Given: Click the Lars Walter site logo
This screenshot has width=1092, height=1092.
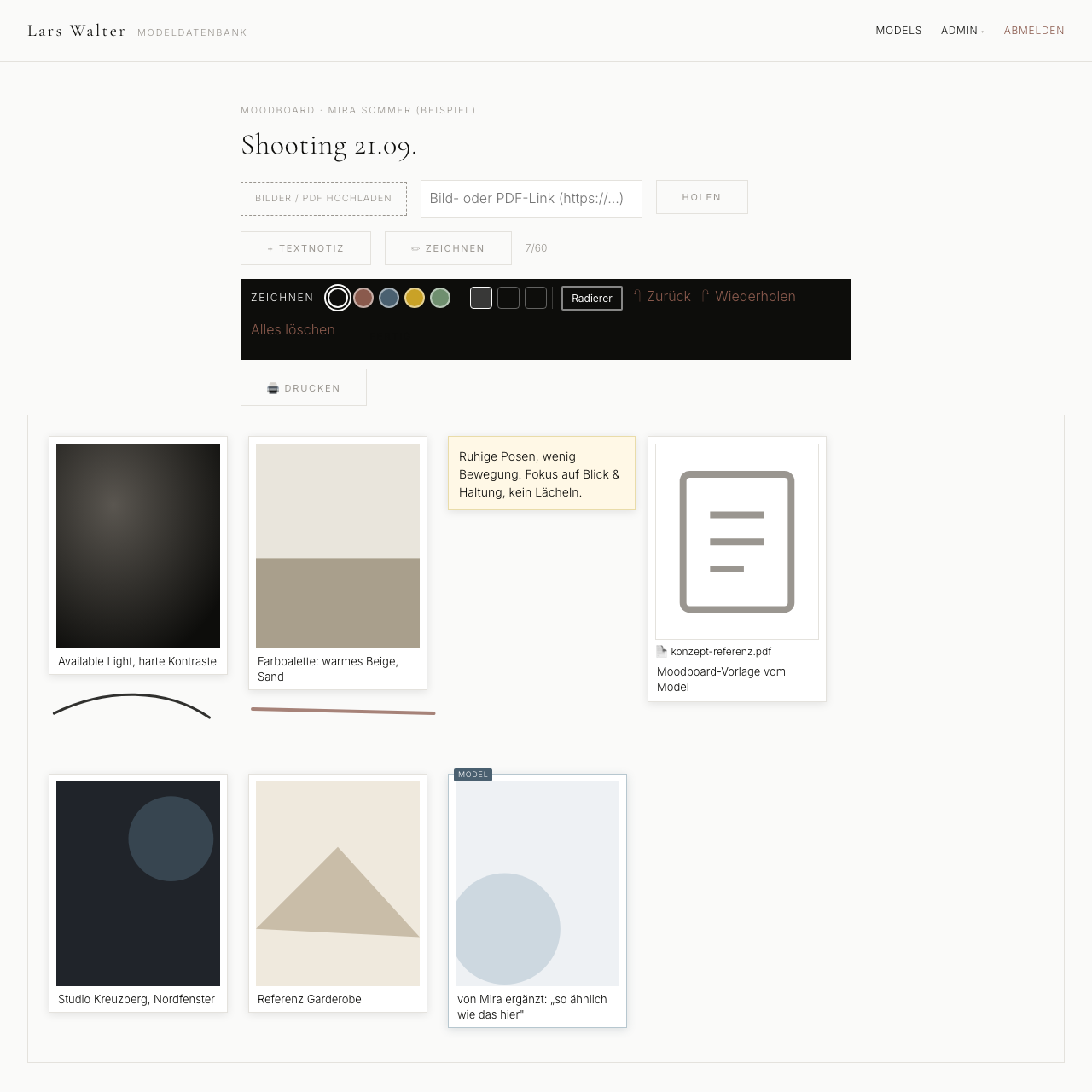Looking at the screenshot, I should tap(76, 31).
